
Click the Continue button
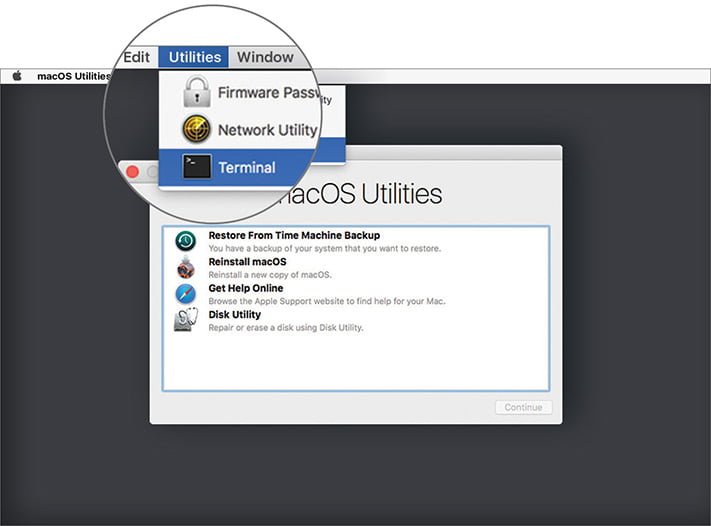point(523,407)
